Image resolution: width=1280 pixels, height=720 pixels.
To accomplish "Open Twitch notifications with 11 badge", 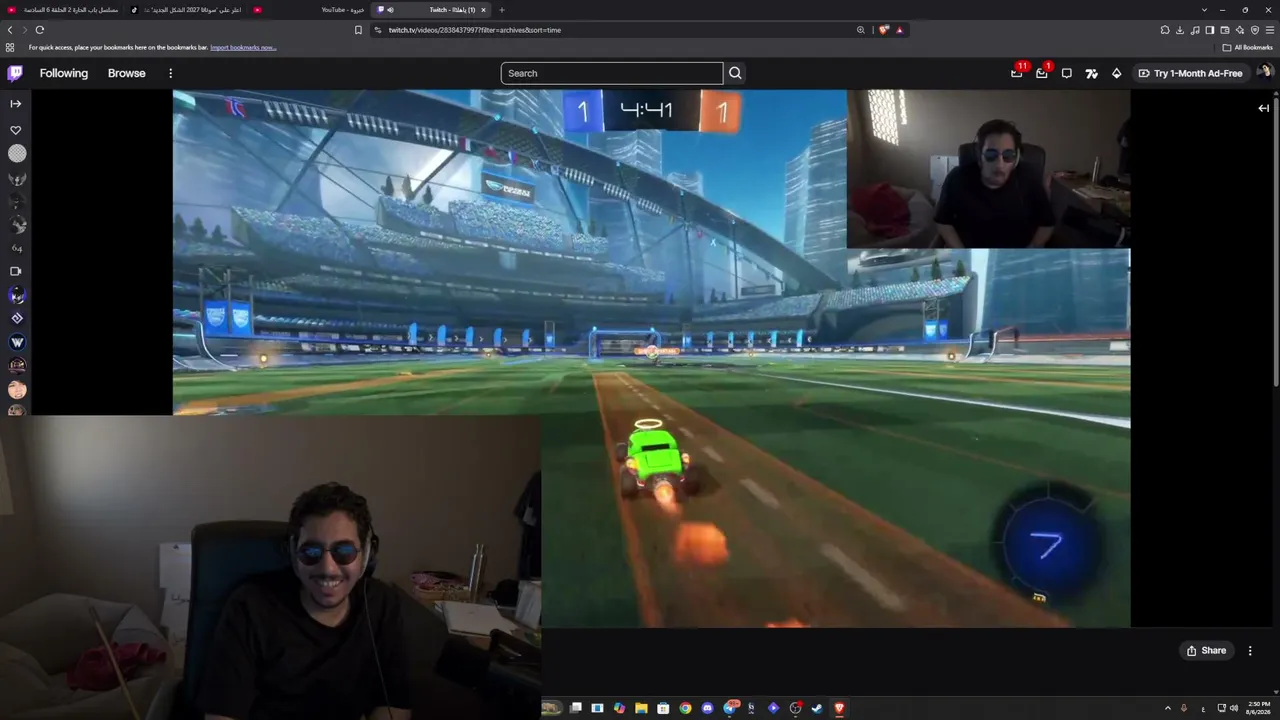I will coord(1017,73).
